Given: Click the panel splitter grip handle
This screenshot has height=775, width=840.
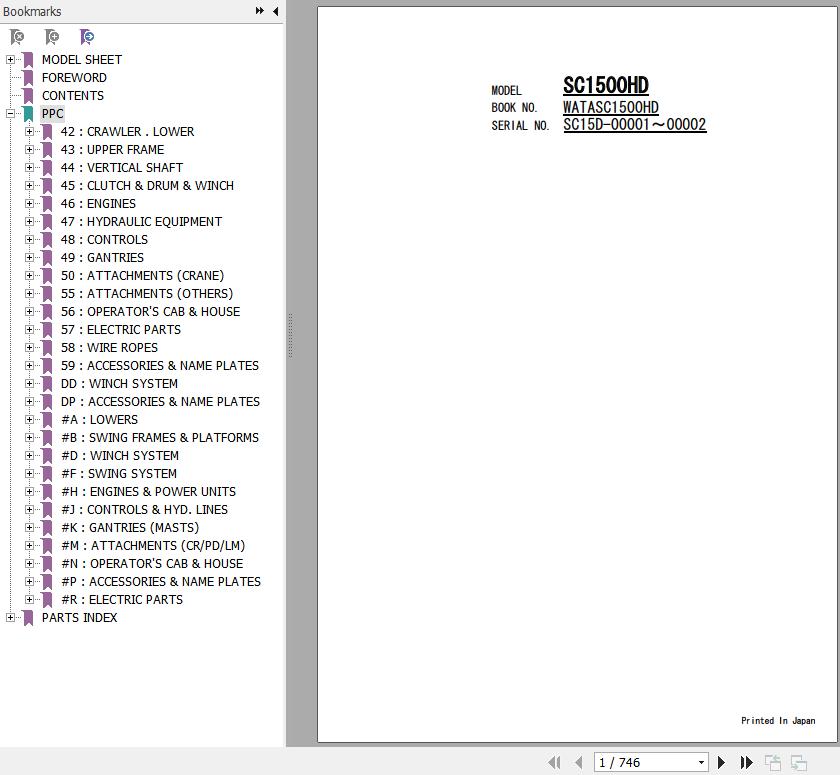Looking at the screenshot, I should click(x=290, y=336).
